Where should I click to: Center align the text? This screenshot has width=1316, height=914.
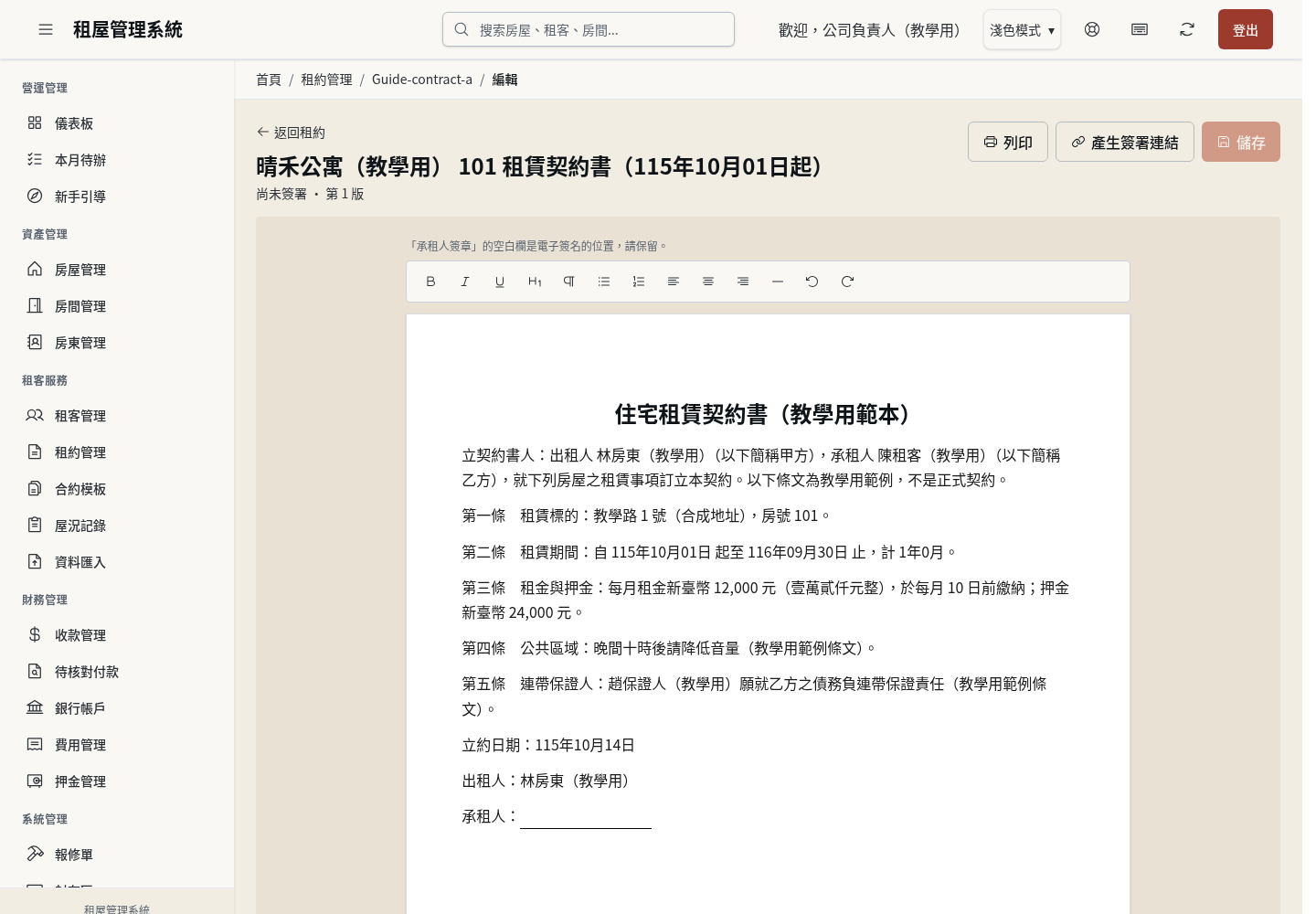(x=708, y=282)
